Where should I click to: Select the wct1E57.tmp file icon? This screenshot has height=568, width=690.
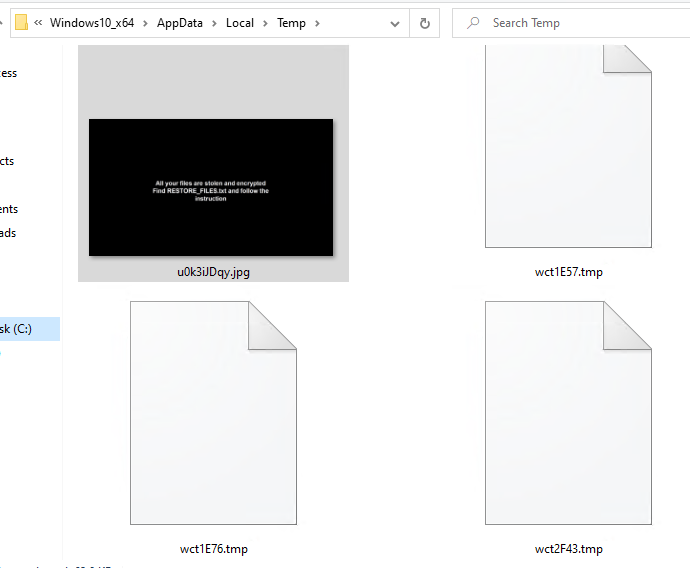[x=568, y=146]
